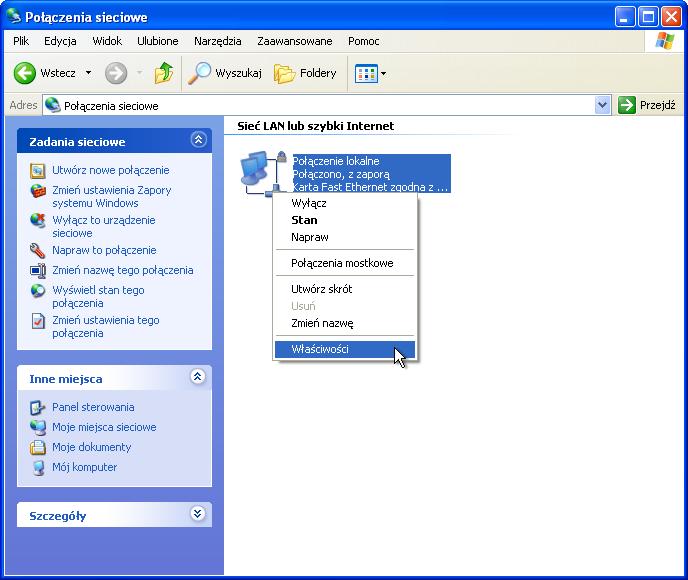Select Połączenia mostkowe context menu item

[345, 263]
